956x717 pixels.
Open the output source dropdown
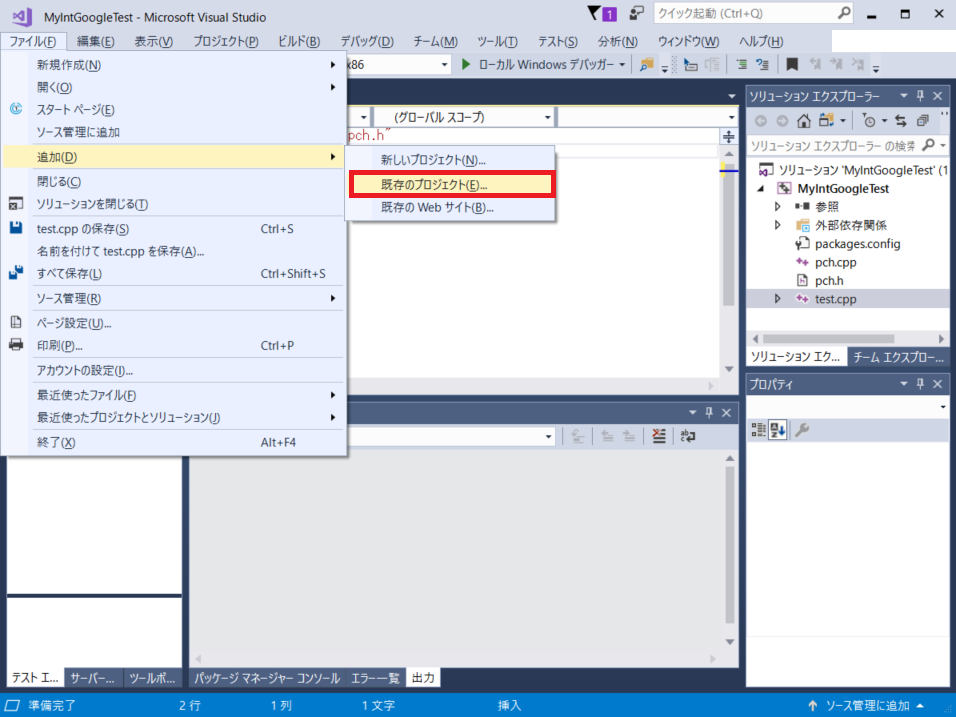click(x=548, y=437)
